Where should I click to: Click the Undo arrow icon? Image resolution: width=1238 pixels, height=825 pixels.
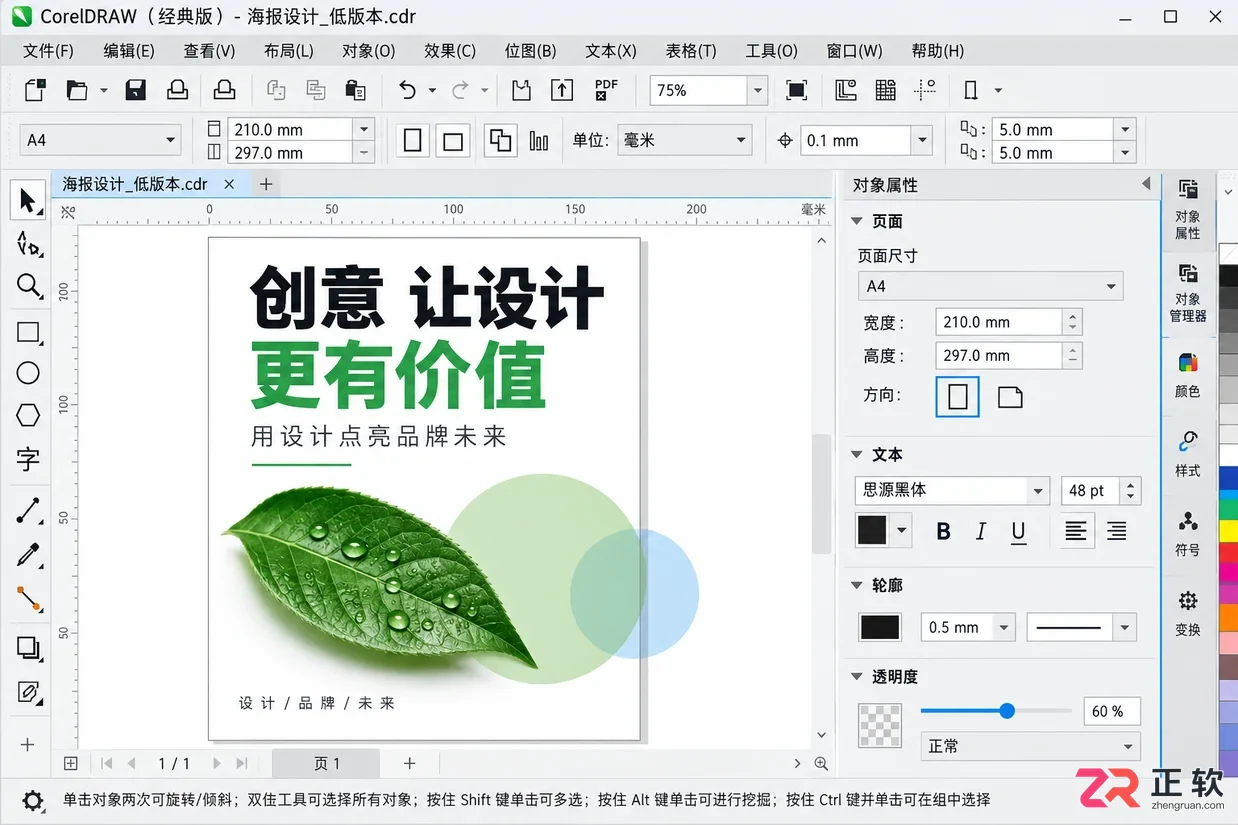(x=407, y=90)
